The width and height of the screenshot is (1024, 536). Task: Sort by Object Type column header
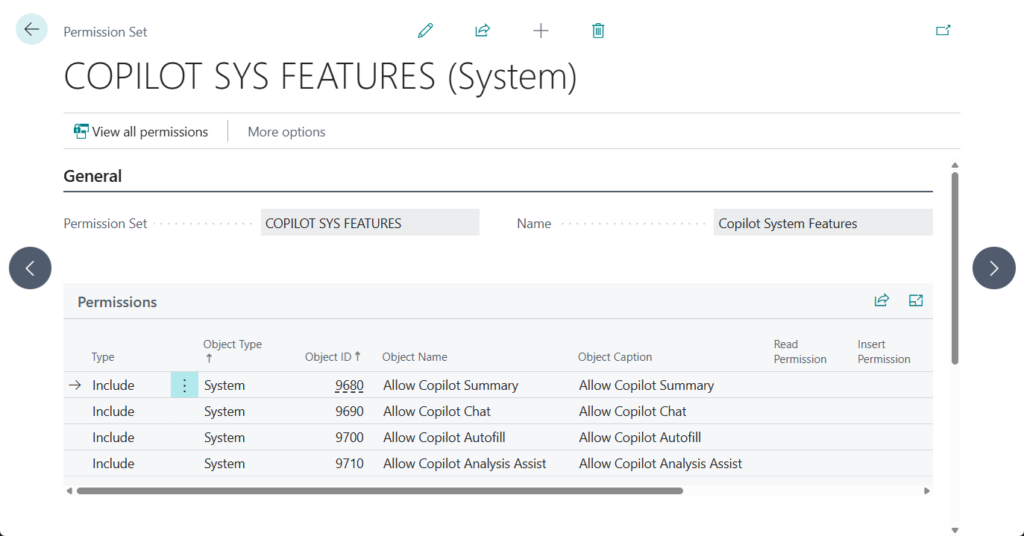tap(232, 350)
